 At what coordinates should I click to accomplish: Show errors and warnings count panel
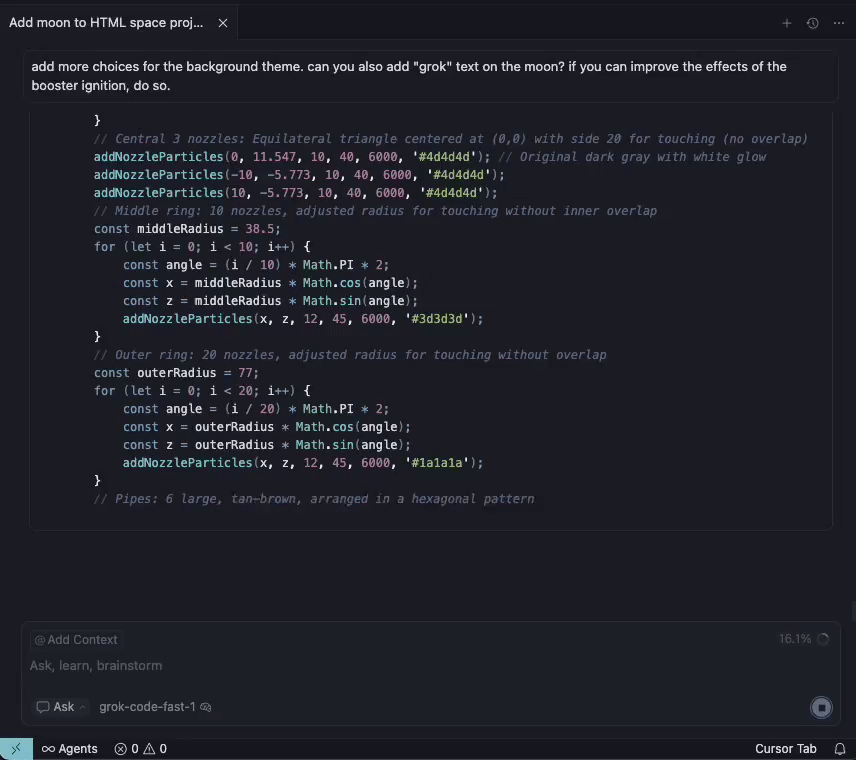coord(140,748)
